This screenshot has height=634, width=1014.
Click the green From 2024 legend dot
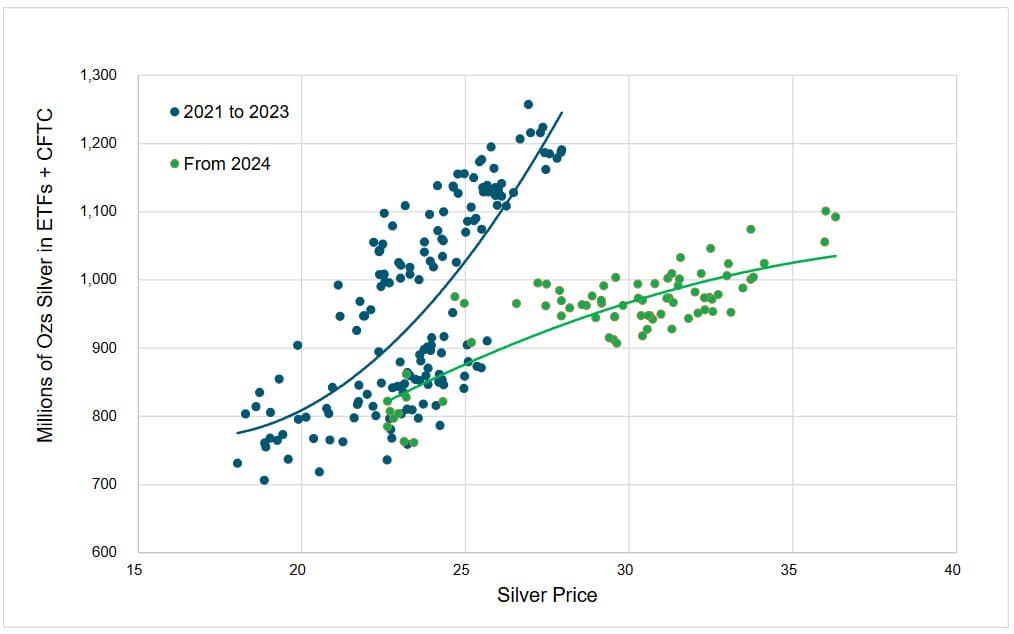(175, 164)
